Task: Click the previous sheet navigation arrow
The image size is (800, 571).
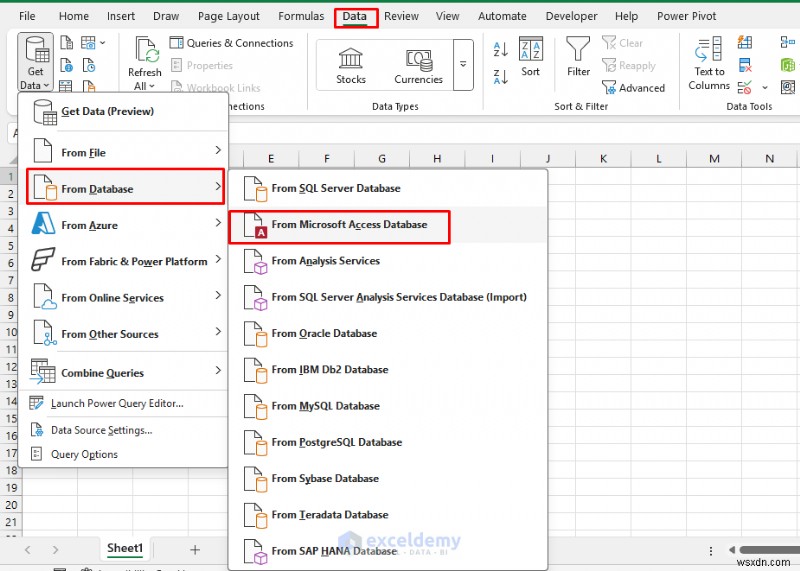Action: pyautogui.click(x=28, y=550)
